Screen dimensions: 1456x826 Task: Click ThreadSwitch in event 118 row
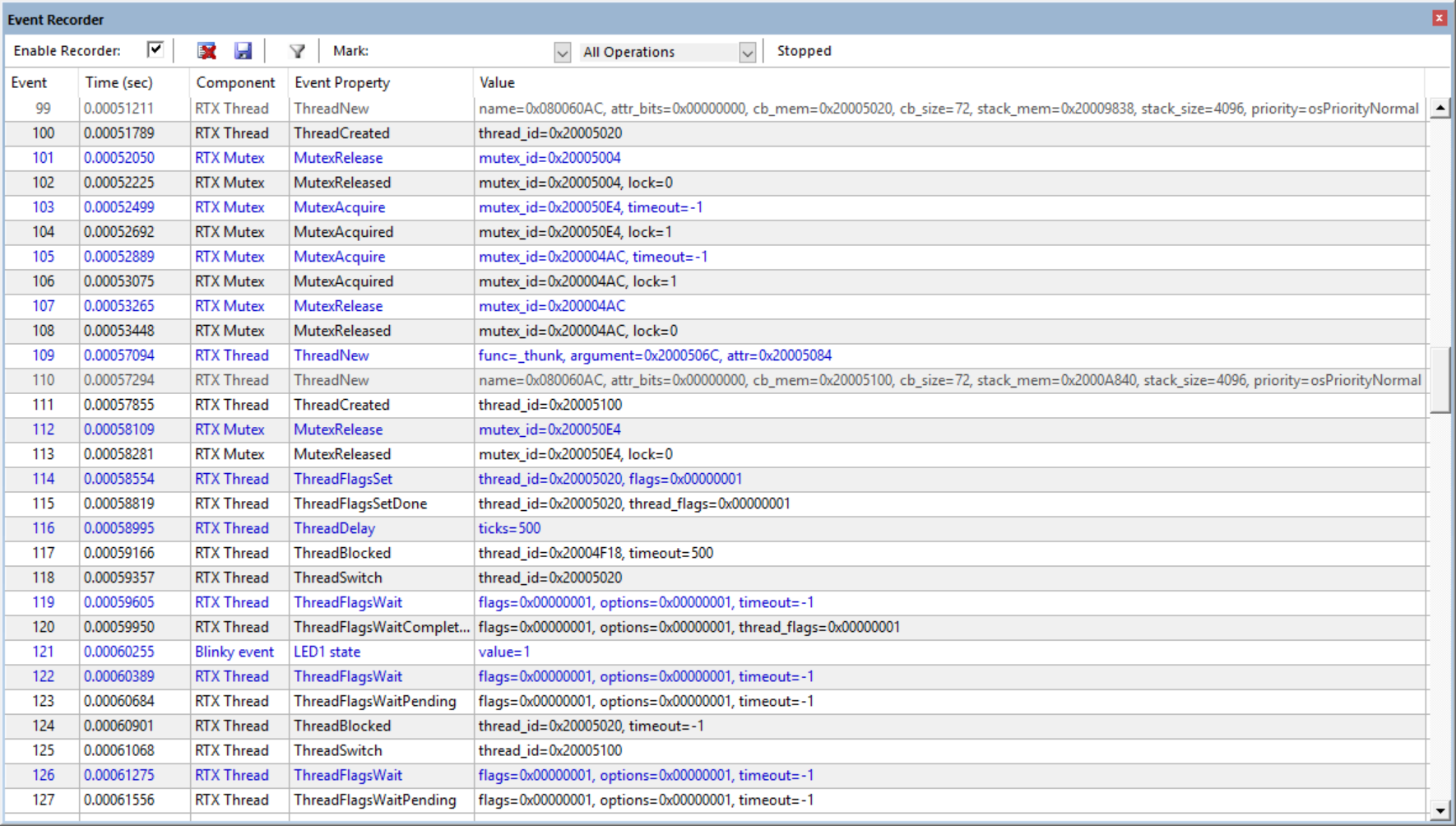(338, 578)
